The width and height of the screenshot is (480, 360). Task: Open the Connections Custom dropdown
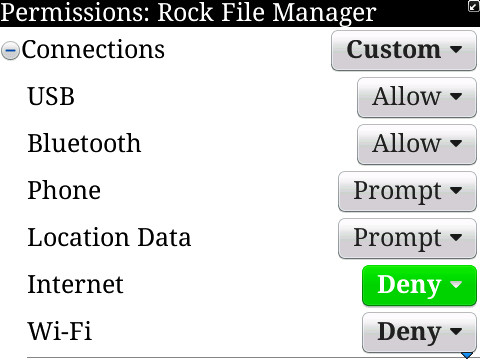coord(404,50)
